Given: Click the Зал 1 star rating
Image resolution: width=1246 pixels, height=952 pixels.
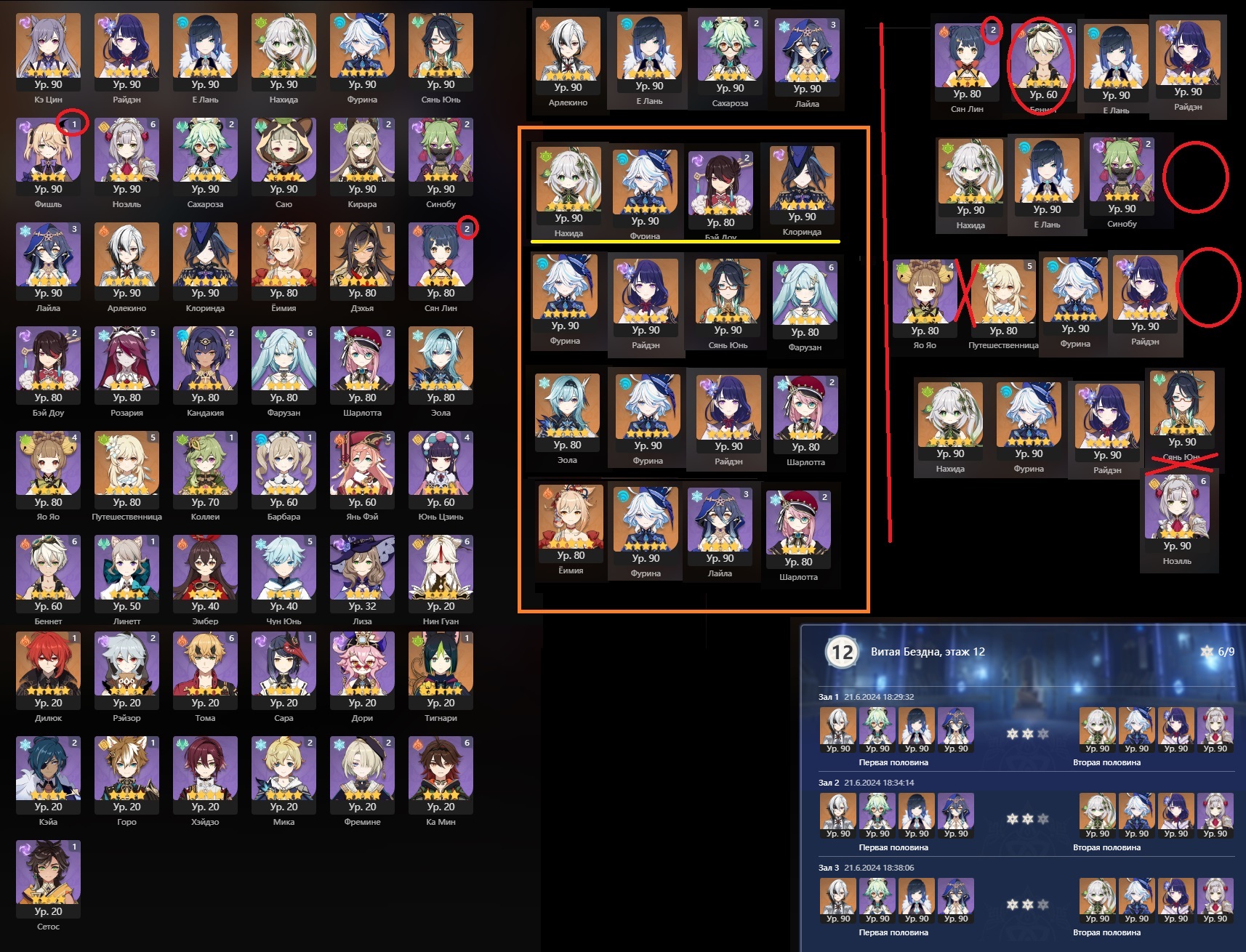Looking at the screenshot, I should pos(1027,733).
